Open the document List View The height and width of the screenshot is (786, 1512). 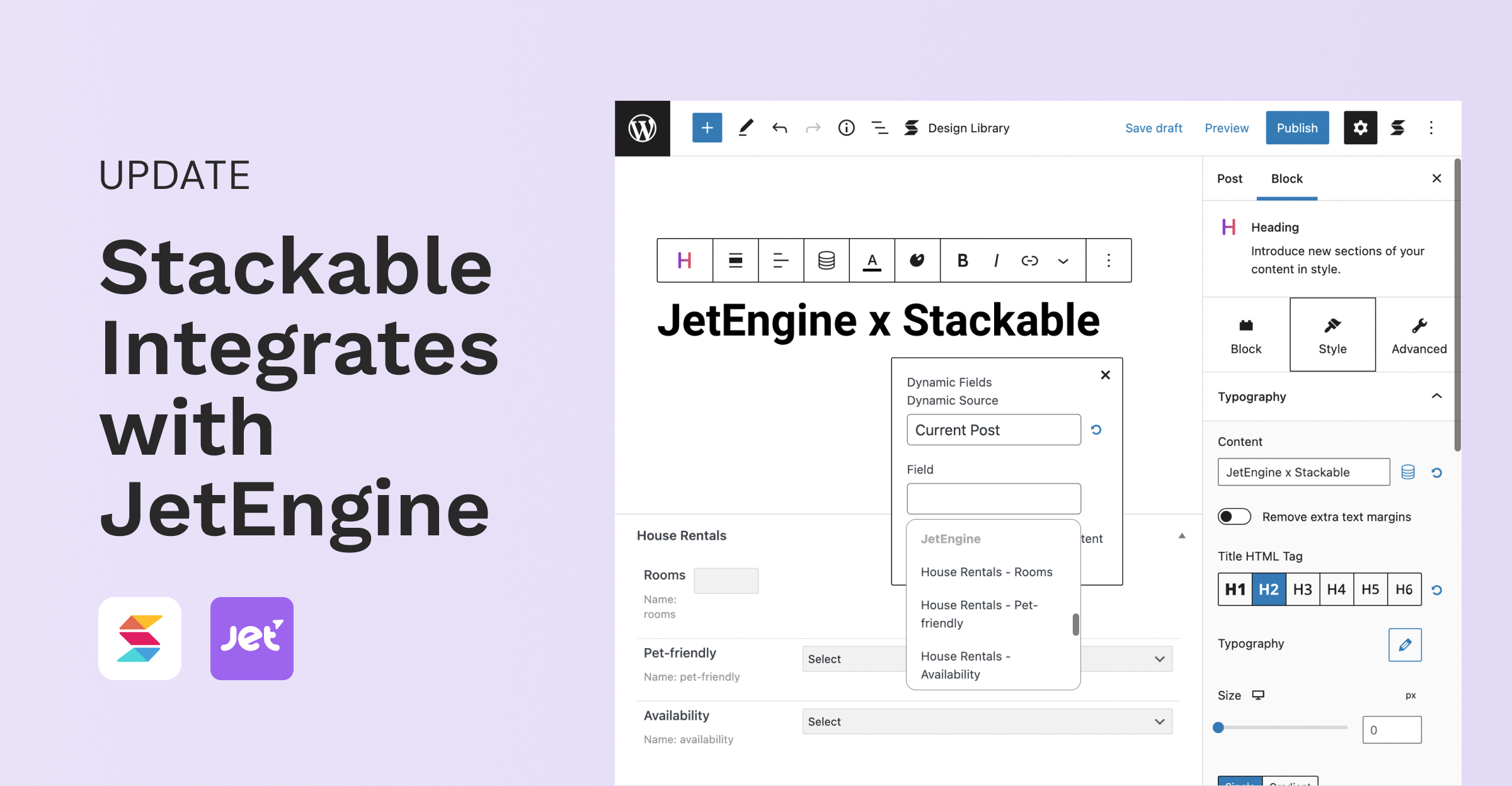tap(879, 128)
